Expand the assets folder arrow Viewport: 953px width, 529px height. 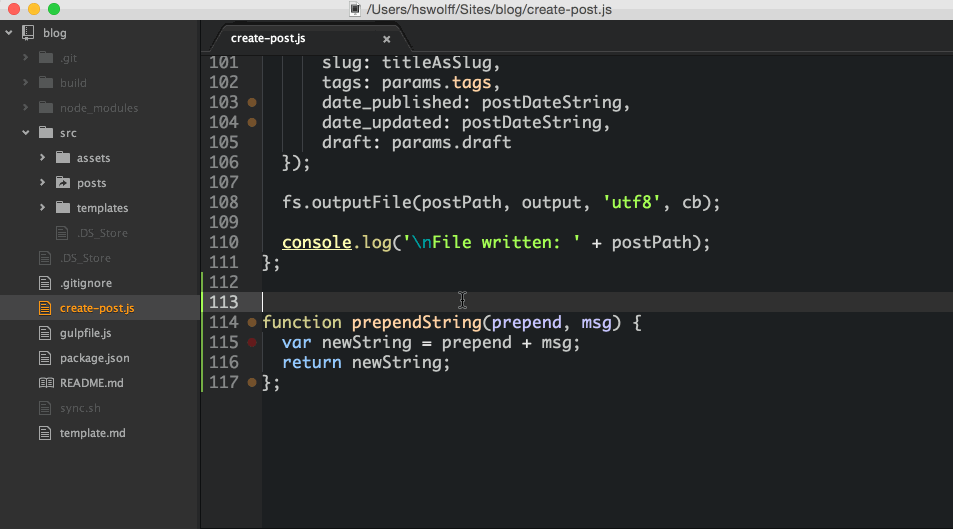(43, 157)
